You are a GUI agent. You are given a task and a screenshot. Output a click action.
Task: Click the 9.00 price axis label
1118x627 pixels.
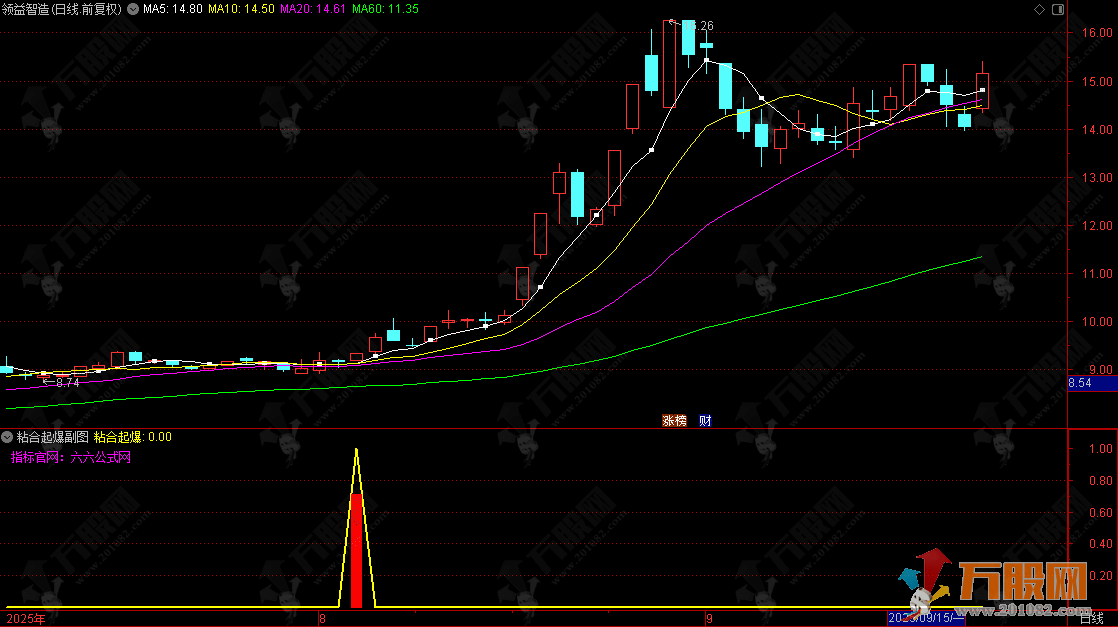[1101, 369]
